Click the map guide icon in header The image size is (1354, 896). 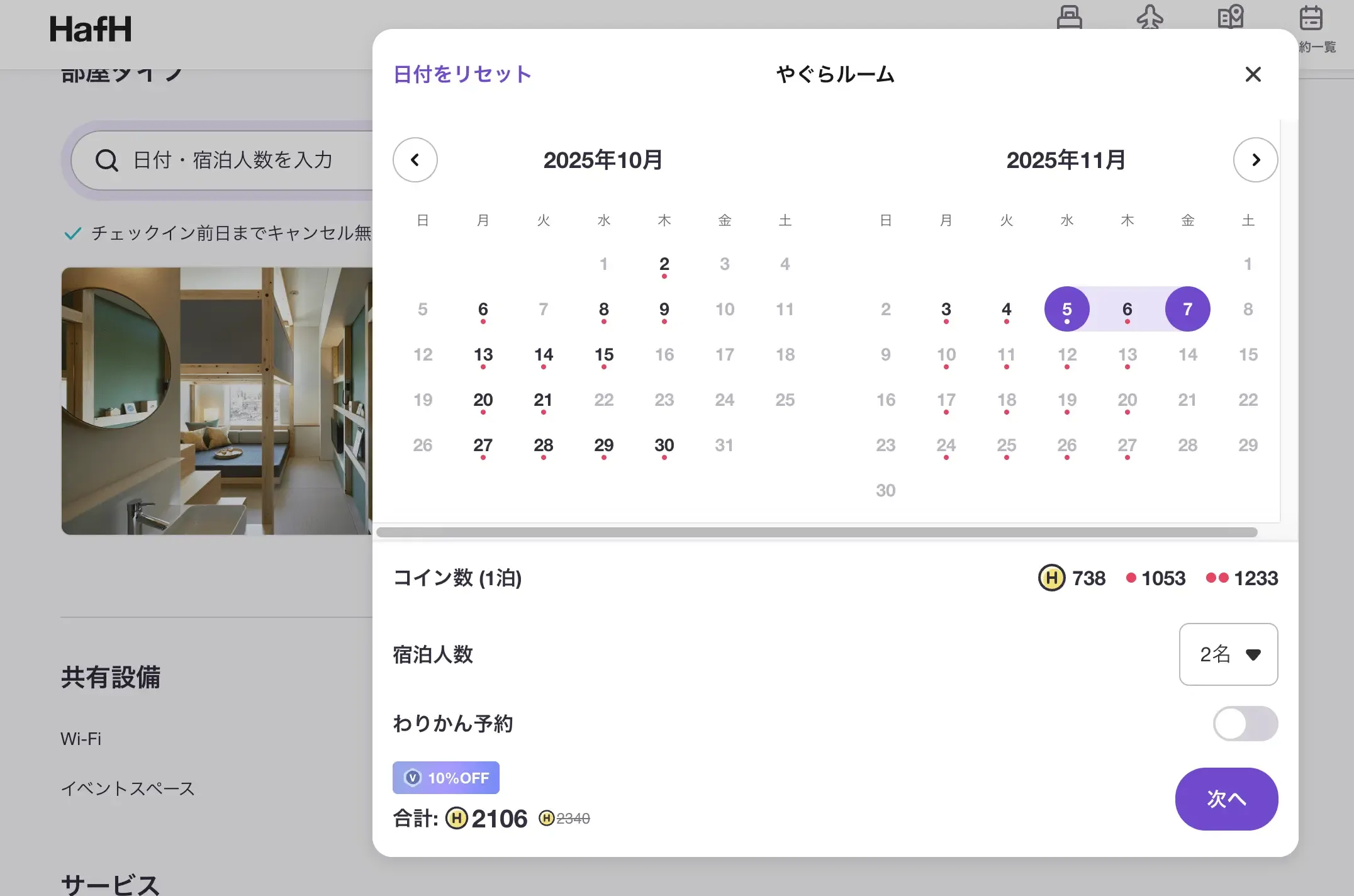(1230, 18)
